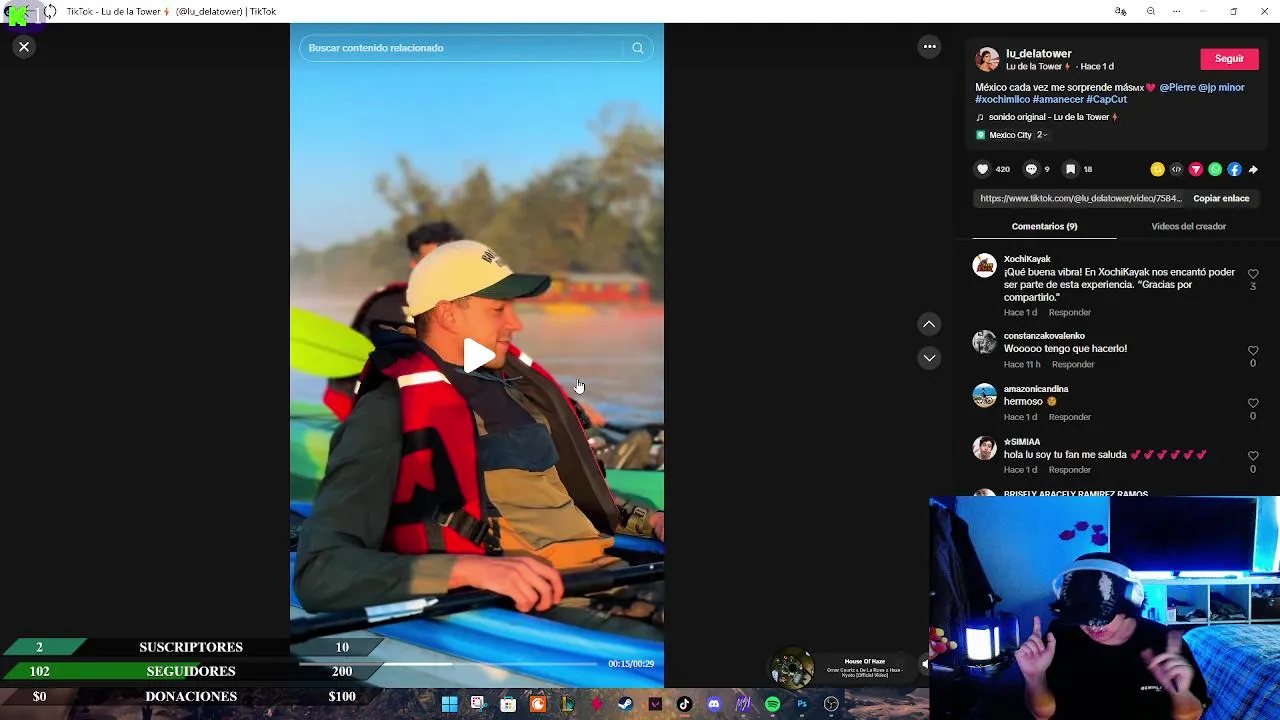
Task: Refresh the page from title bar icon
Action: click(49, 11)
